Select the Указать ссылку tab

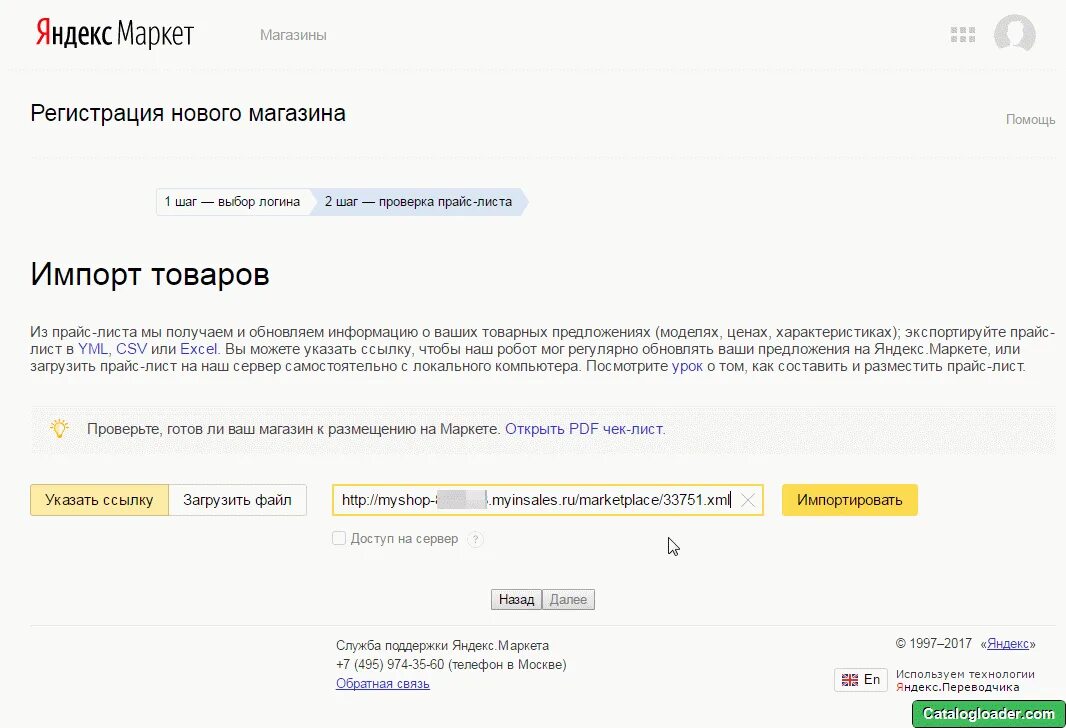tap(99, 500)
